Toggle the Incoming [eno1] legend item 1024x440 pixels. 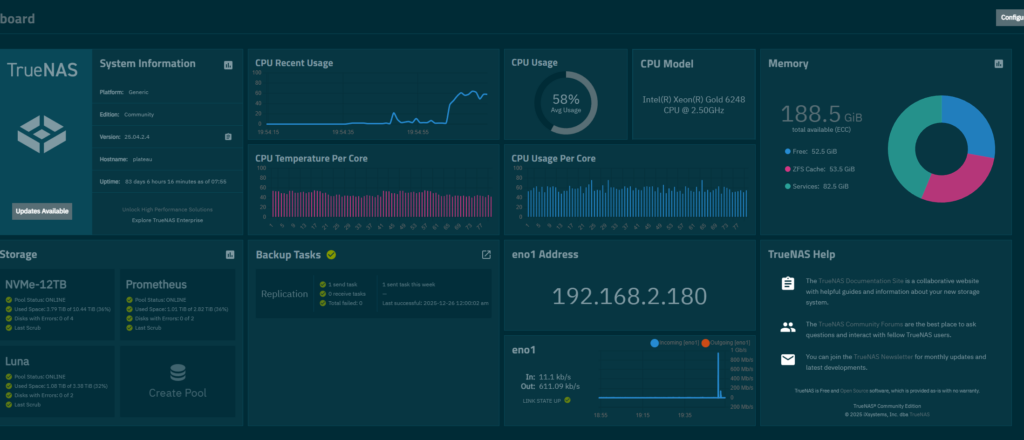click(674, 342)
